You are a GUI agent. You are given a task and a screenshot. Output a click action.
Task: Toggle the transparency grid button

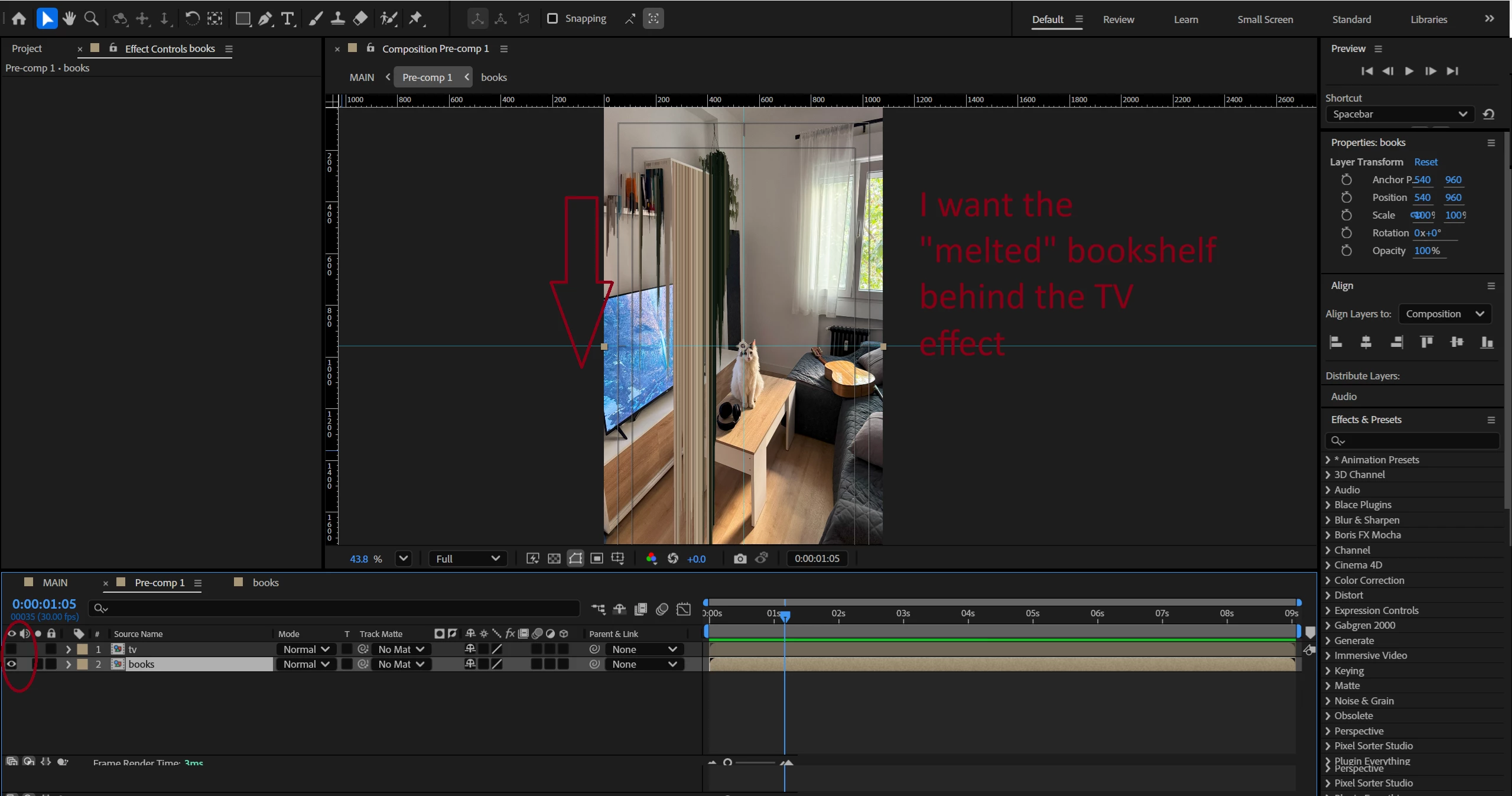(x=554, y=558)
